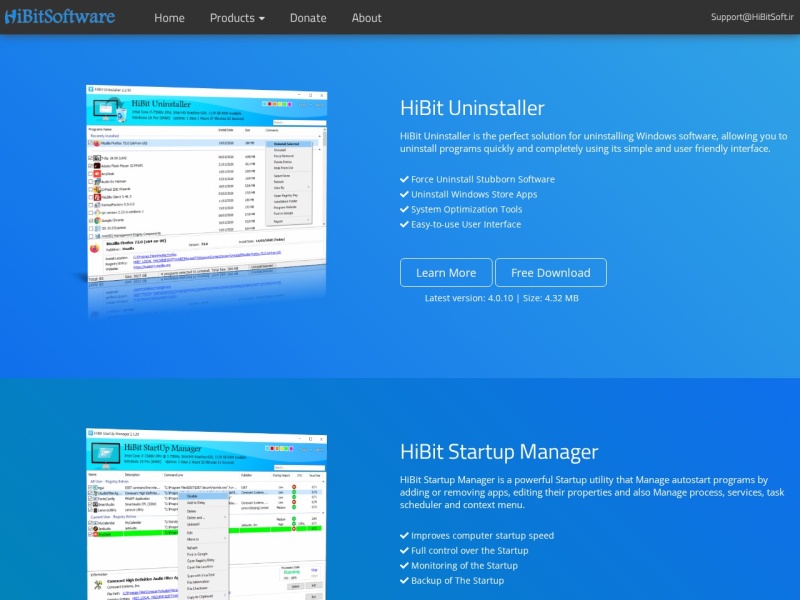Click checkmark beside Full control over the Startup
This screenshot has width=800, height=600.
click(405, 551)
